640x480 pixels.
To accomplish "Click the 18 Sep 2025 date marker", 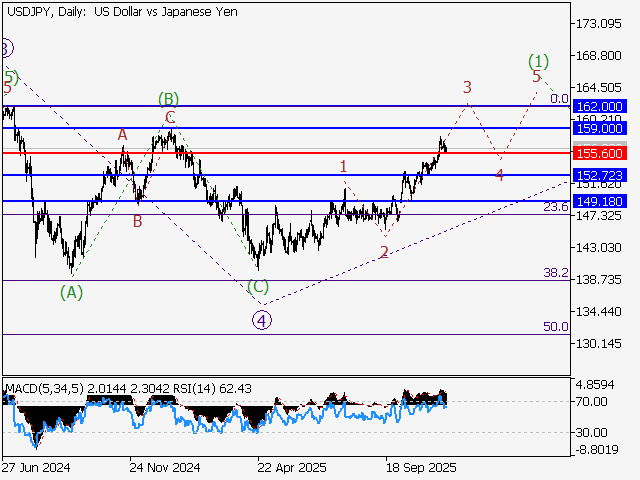I will (x=421, y=467).
